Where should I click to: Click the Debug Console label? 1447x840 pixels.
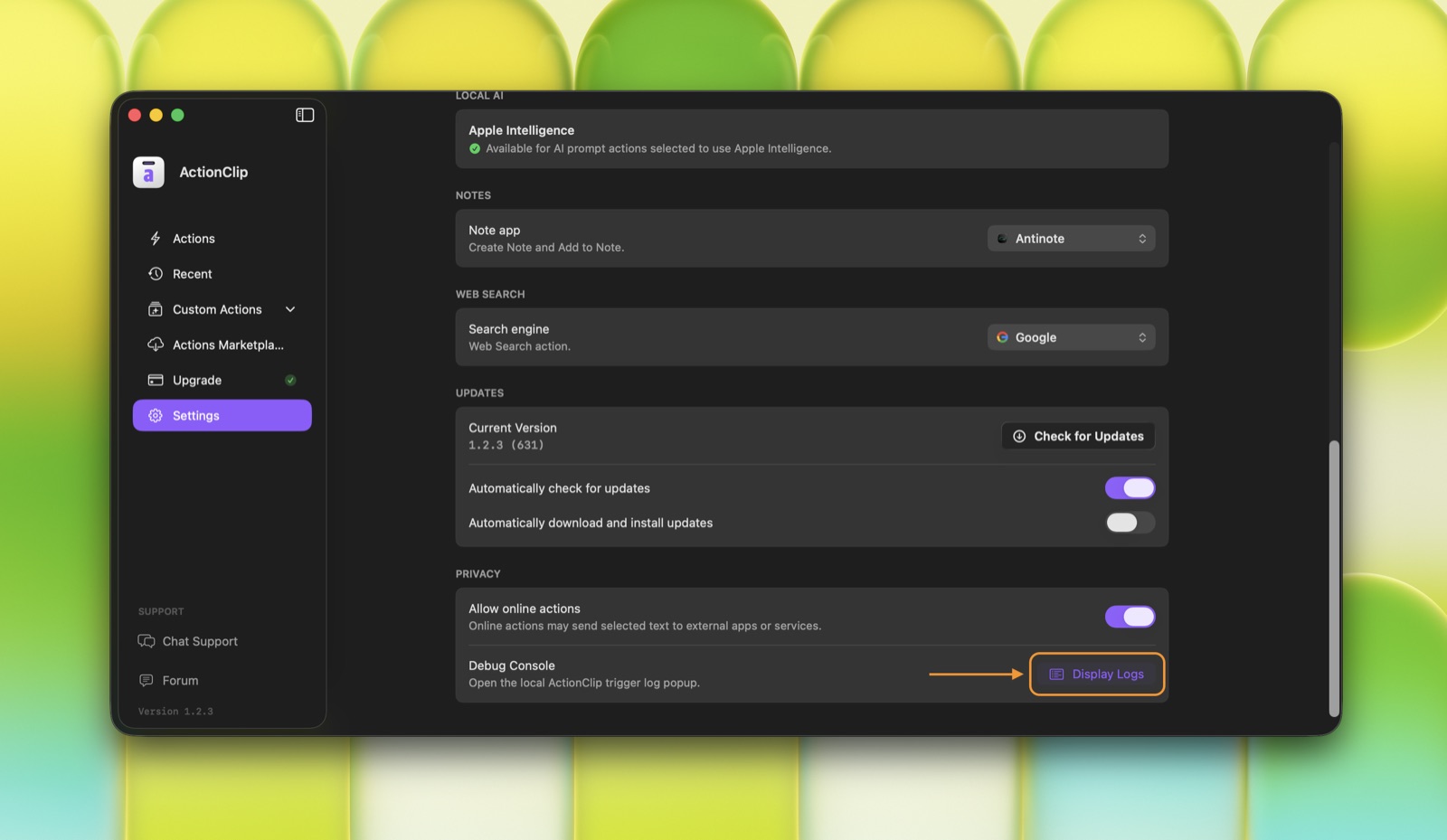[x=512, y=665]
